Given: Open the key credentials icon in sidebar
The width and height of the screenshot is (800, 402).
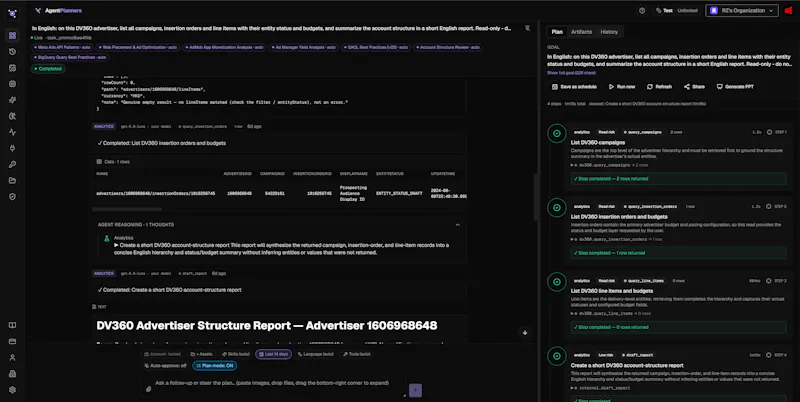Looking at the screenshot, I should [x=12, y=164].
